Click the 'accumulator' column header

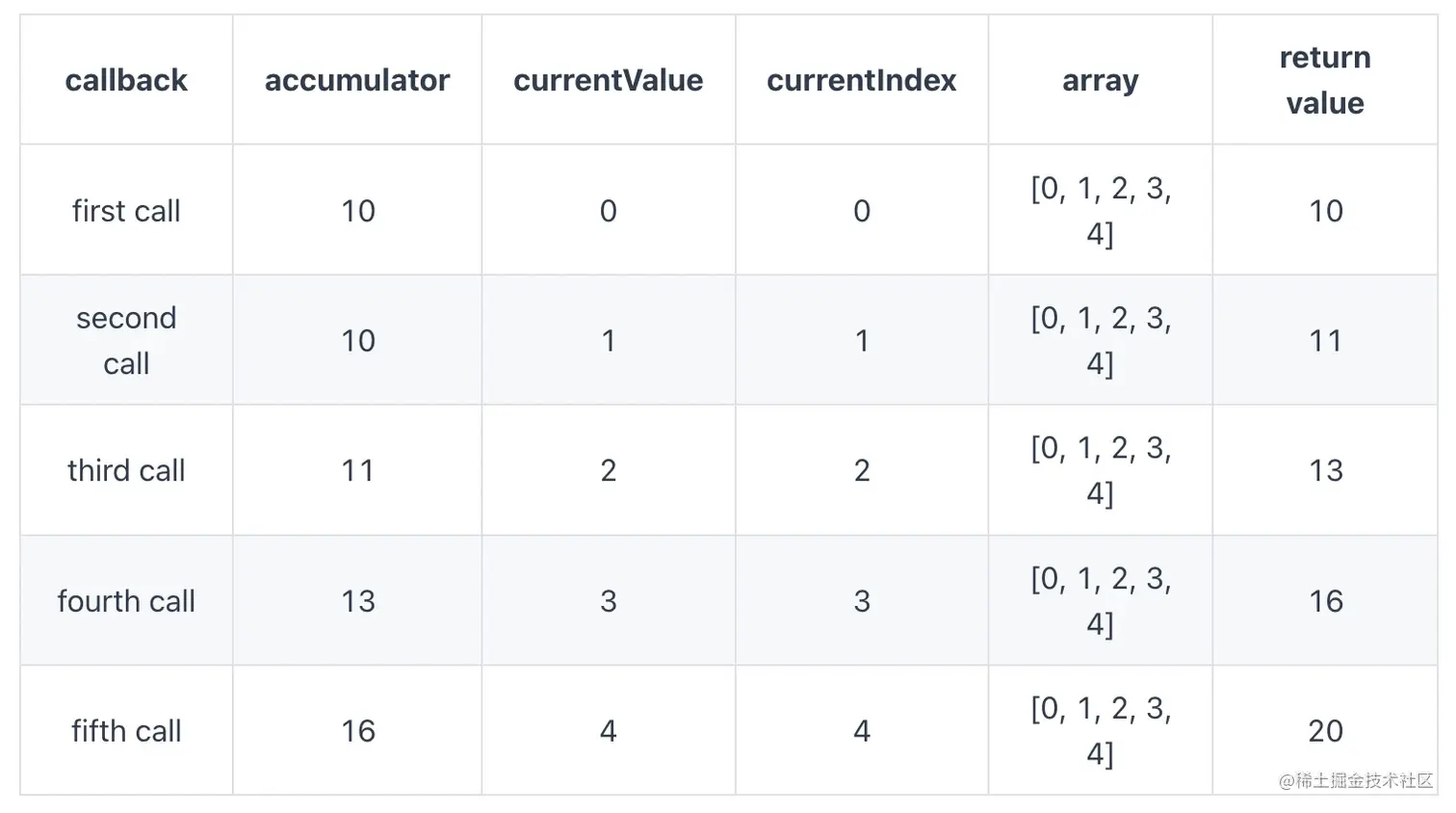[357, 80]
